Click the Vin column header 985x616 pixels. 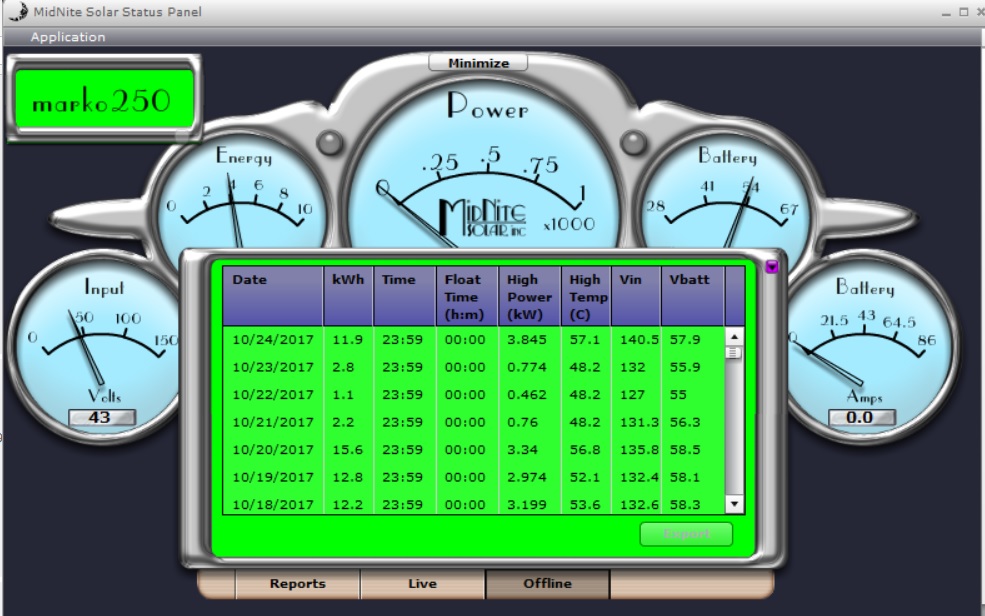[x=636, y=296]
